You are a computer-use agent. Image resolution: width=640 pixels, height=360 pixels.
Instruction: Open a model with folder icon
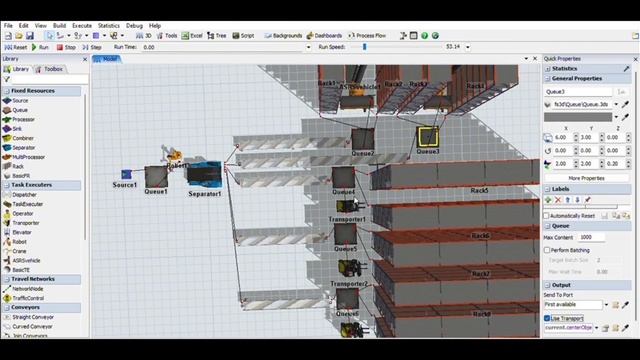(19, 36)
